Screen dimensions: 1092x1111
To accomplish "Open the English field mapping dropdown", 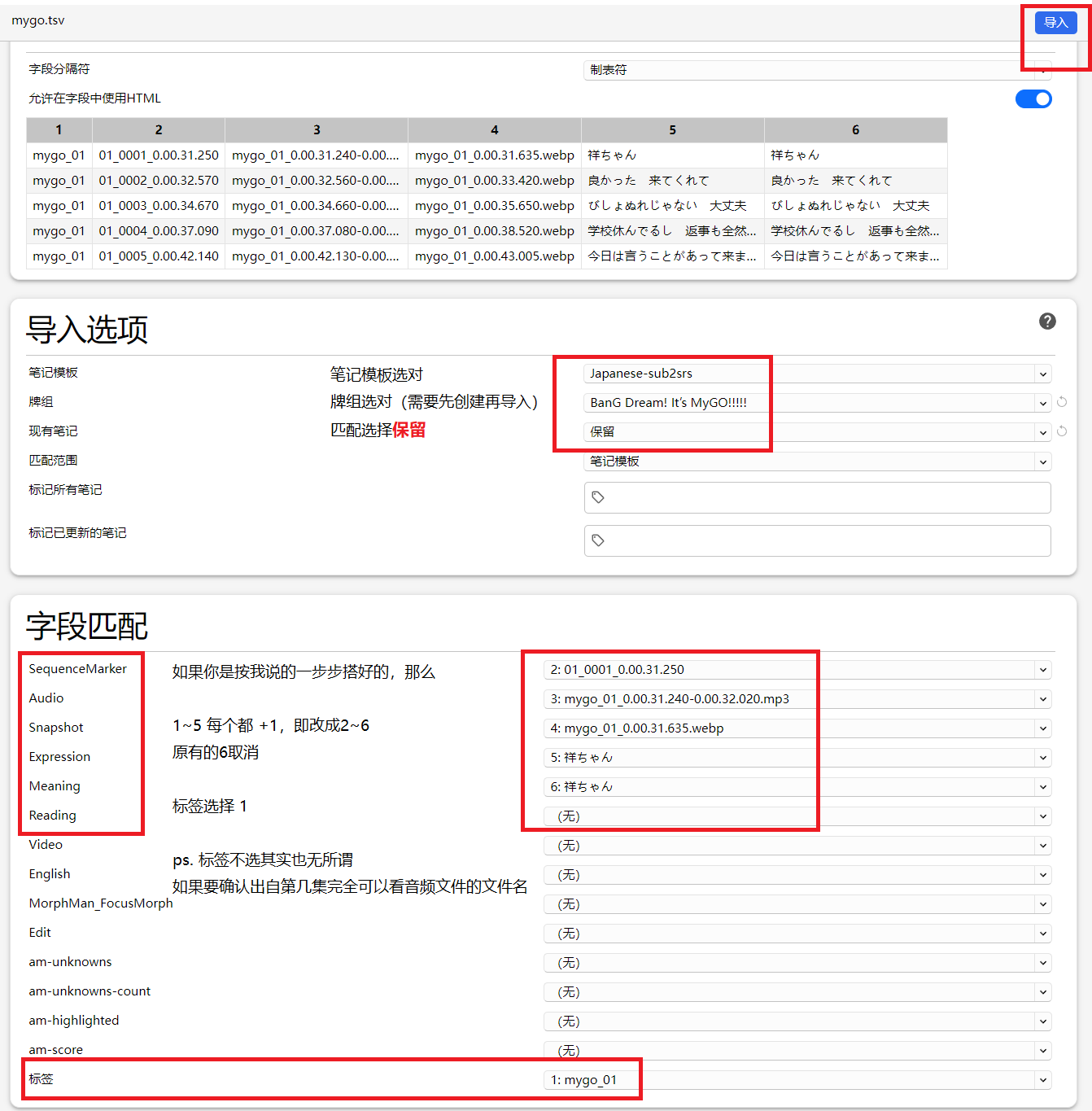I will (x=797, y=875).
